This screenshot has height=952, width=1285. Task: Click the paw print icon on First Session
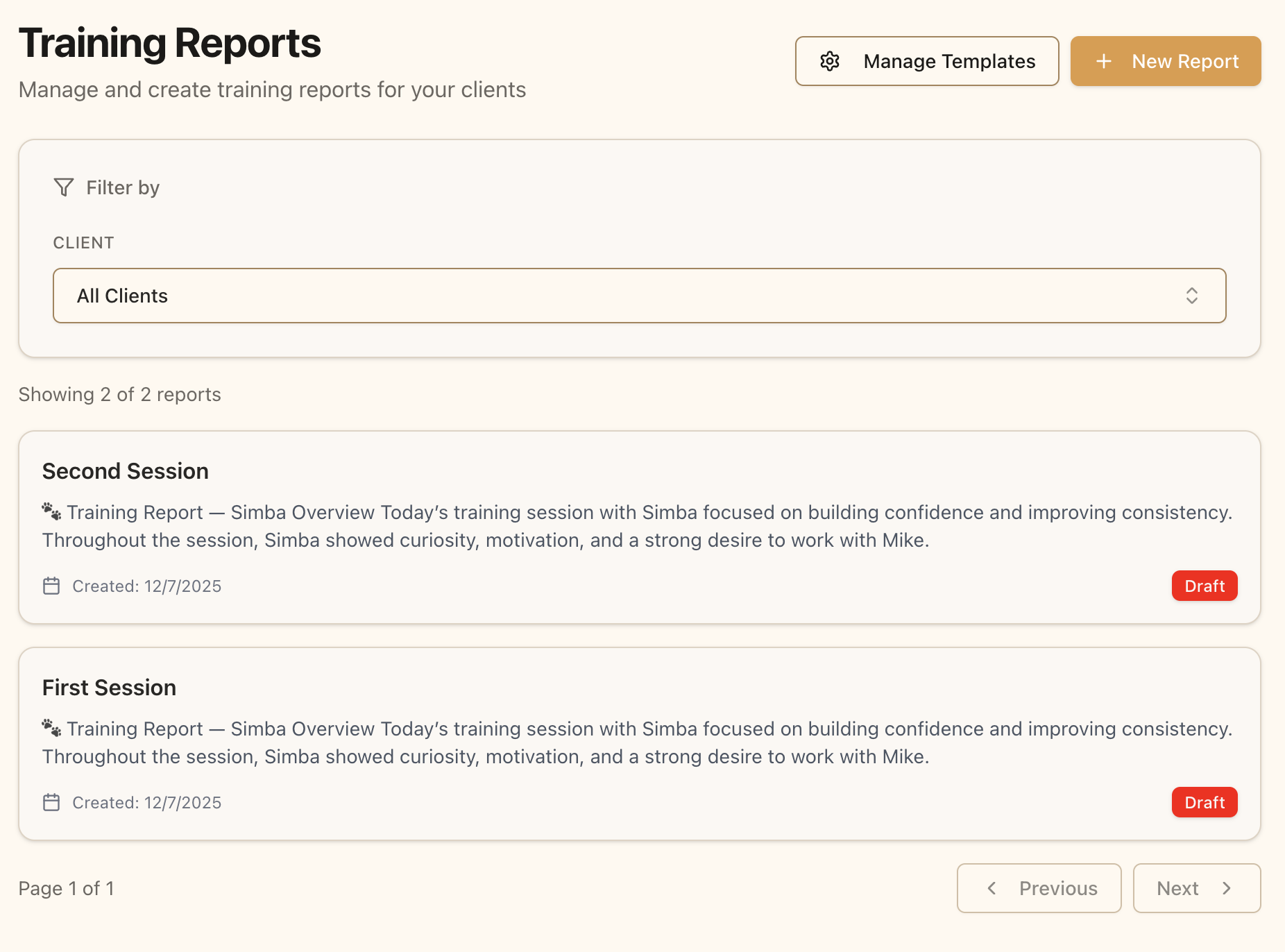click(51, 729)
